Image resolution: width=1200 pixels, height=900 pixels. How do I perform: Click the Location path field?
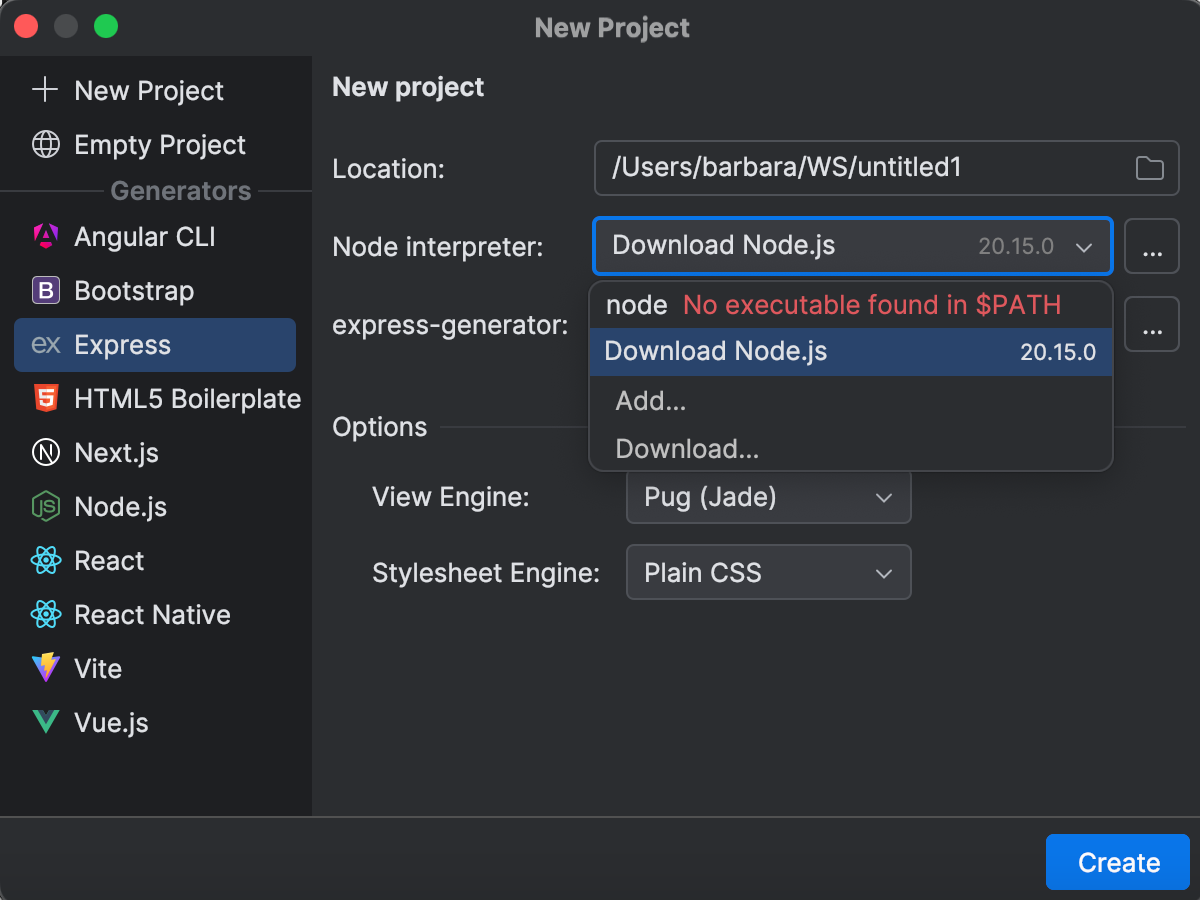click(x=860, y=168)
